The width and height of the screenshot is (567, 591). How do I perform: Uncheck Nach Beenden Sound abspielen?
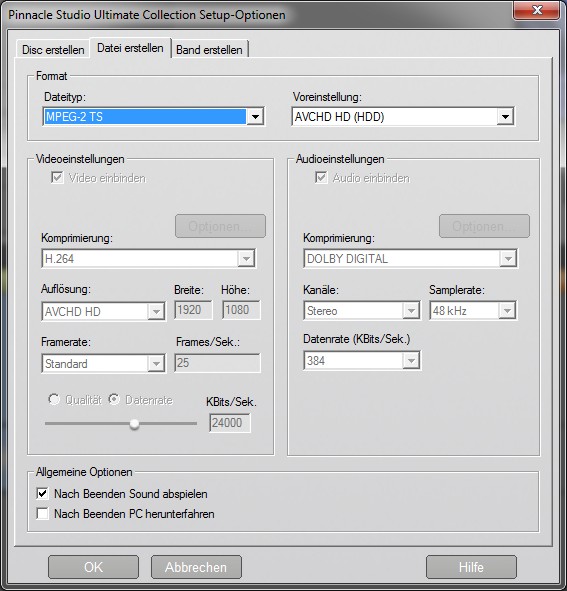click(x=42, y=493)
